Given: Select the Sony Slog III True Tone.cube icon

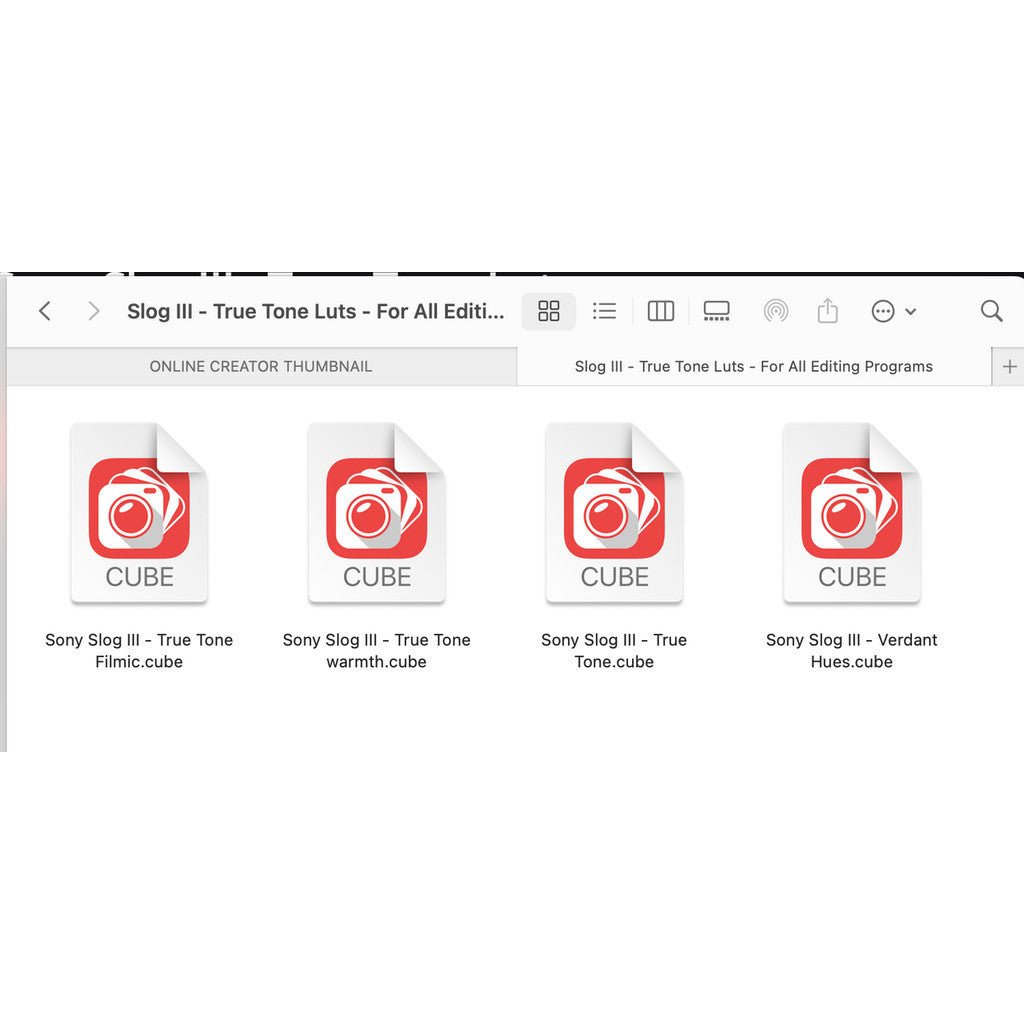Looking at the screenshot, I should [615, 513].
